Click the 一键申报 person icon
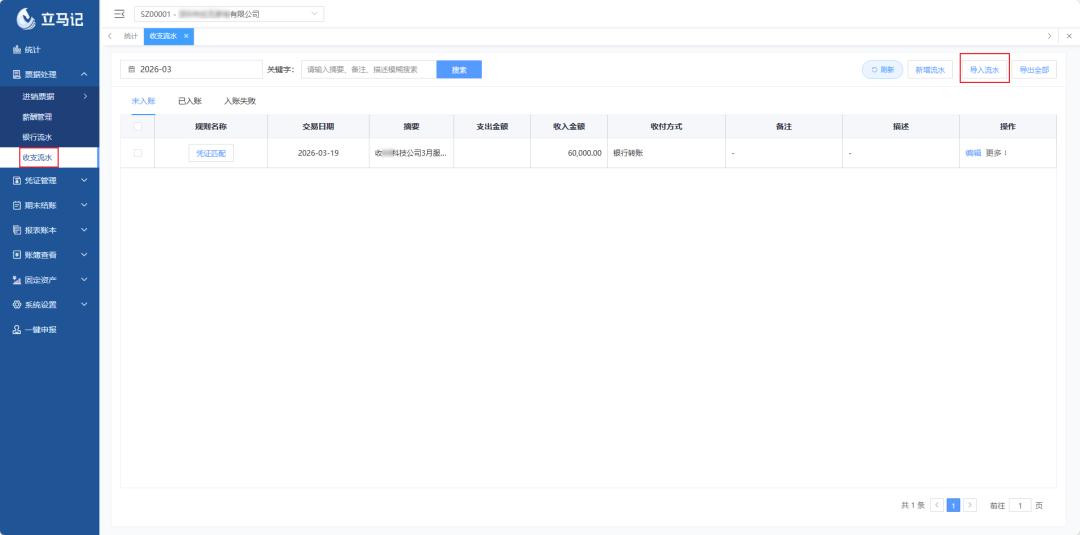This screenshot has height=535, width=1080. point(17,329)
